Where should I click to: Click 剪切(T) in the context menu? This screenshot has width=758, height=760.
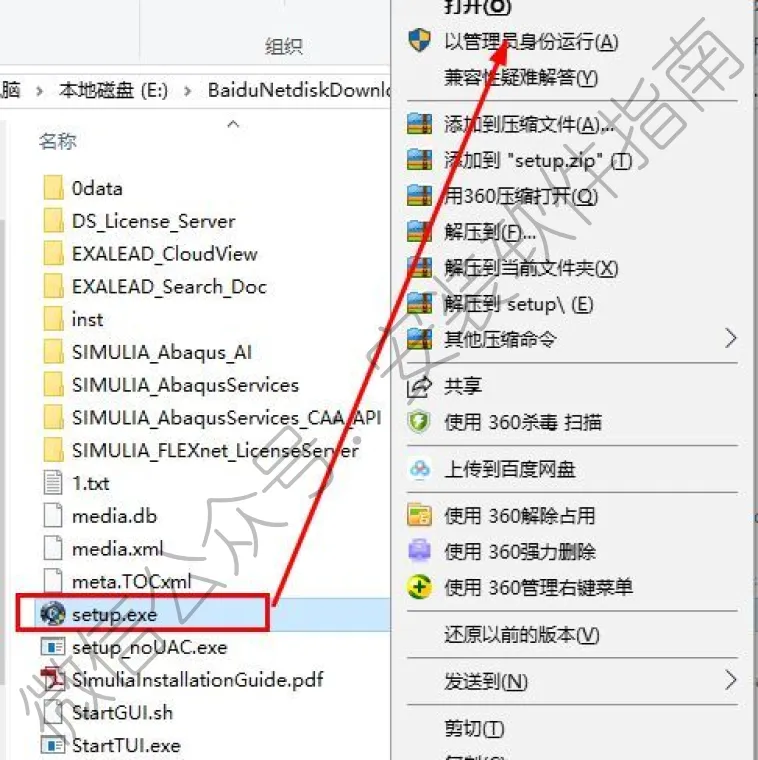tap(474, 728)
